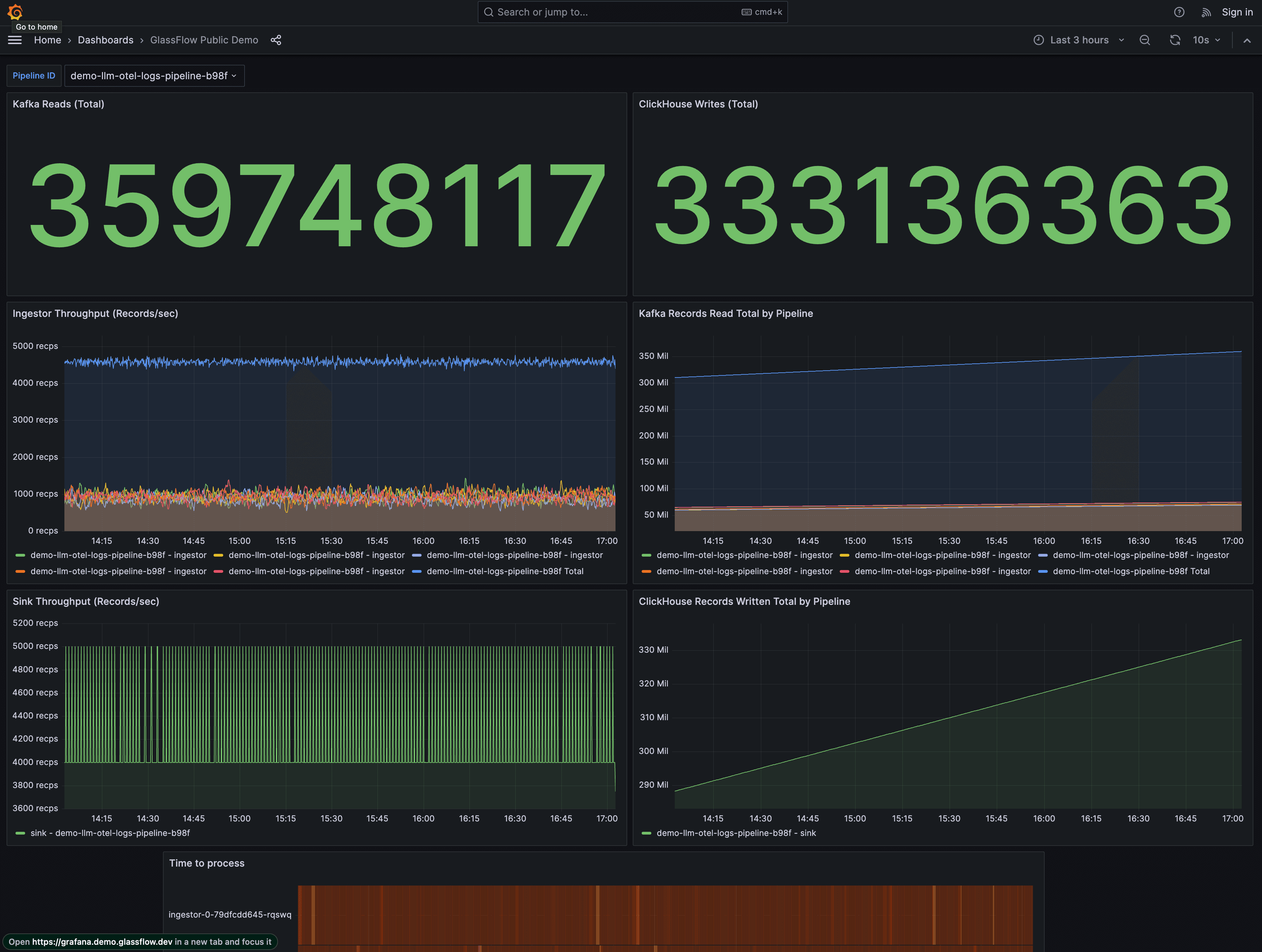Open the help icon in the top bar
The image size is (1262, 952).
[x=1179, y=12]
